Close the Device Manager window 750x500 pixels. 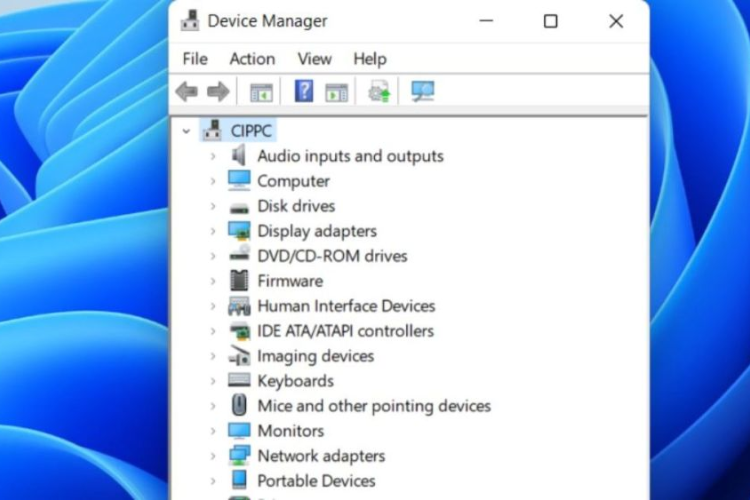616,21
